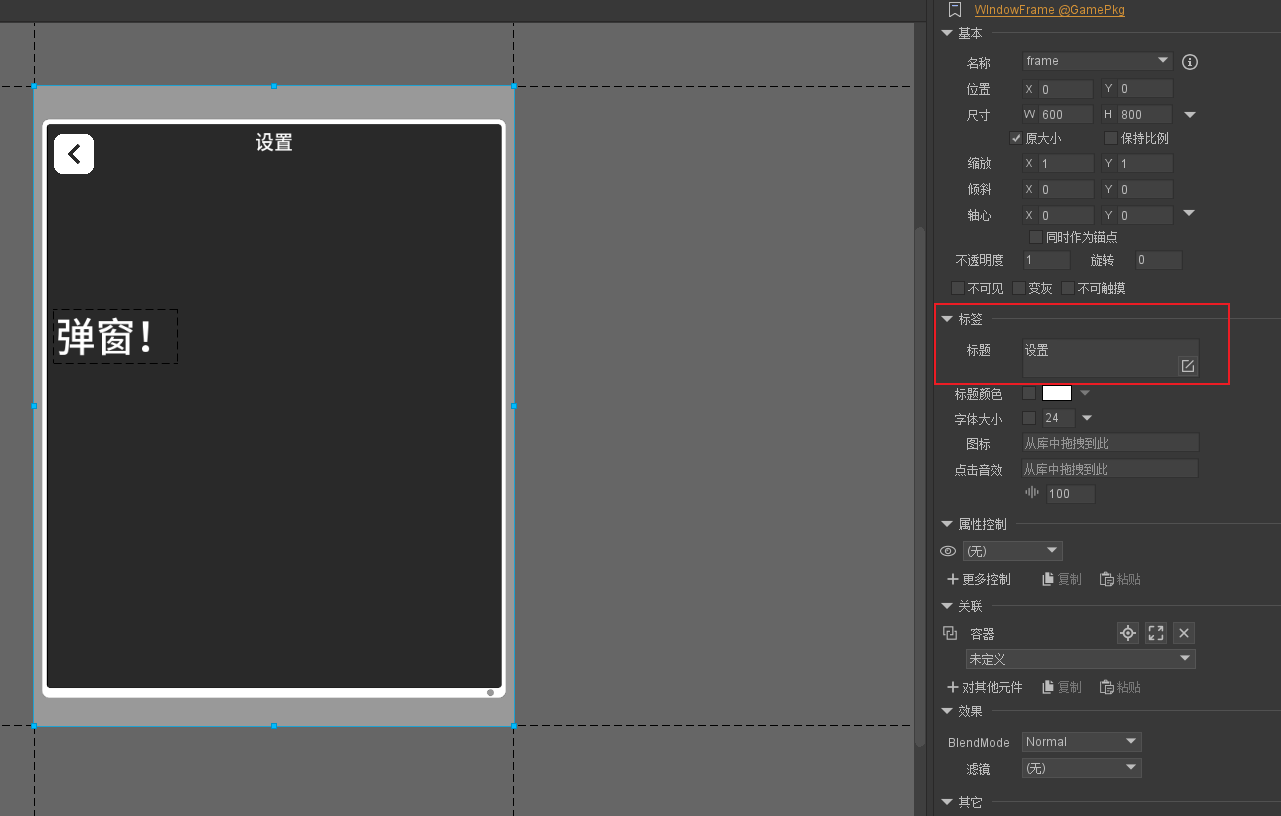Click the 设置 title on the canvas window
1281x816 pixels.
pyautogui.click(x=274, y=142)
